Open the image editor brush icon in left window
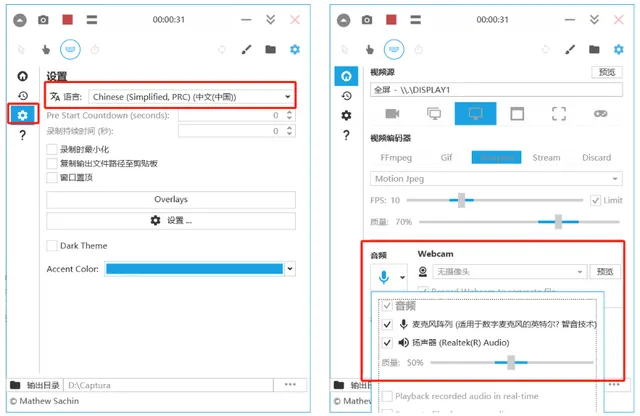 click(246, 50)
